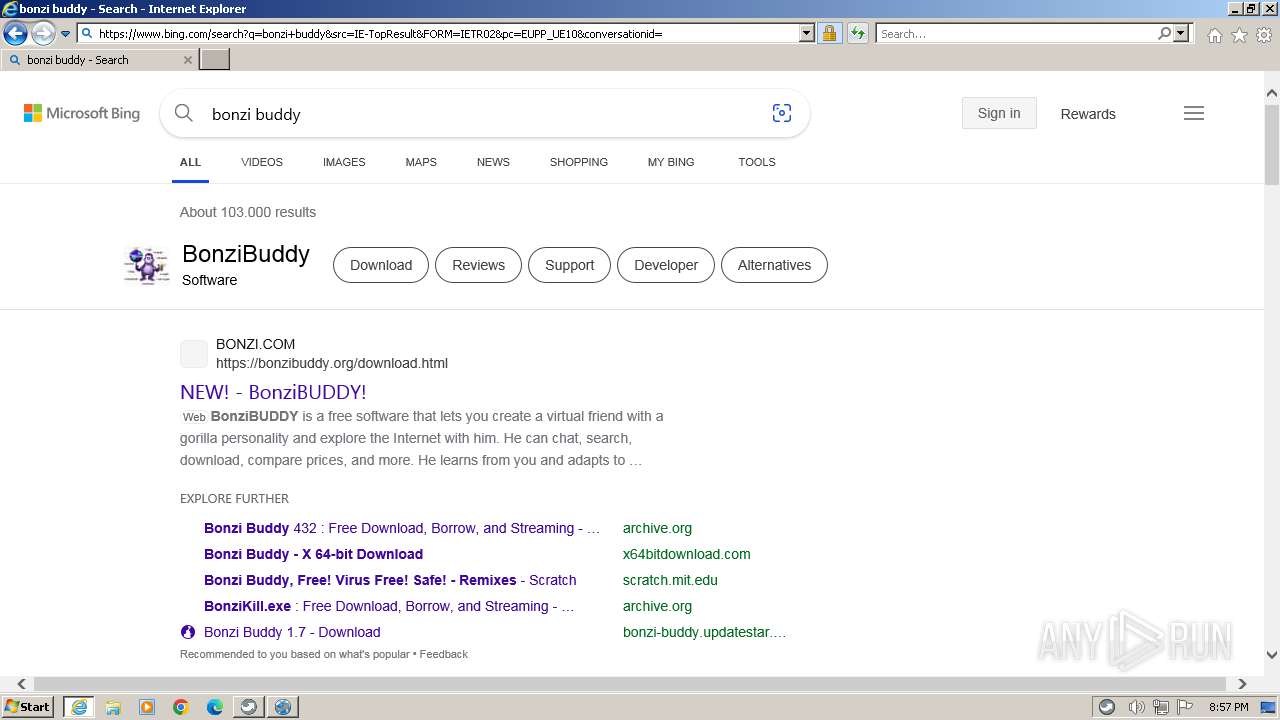Open 'Bonzi Buddy 1.7 - Download' link
The image size is (1280, 720).
pyautogui.click(x=292, y=632)
